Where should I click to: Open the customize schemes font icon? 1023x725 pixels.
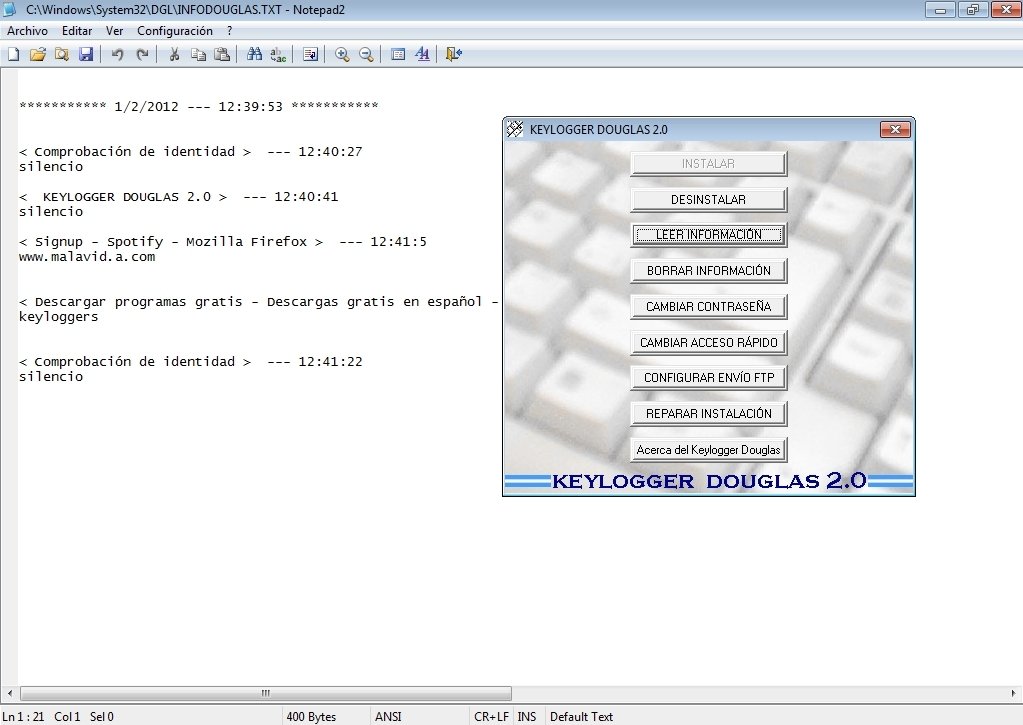[x=422, y=55]
